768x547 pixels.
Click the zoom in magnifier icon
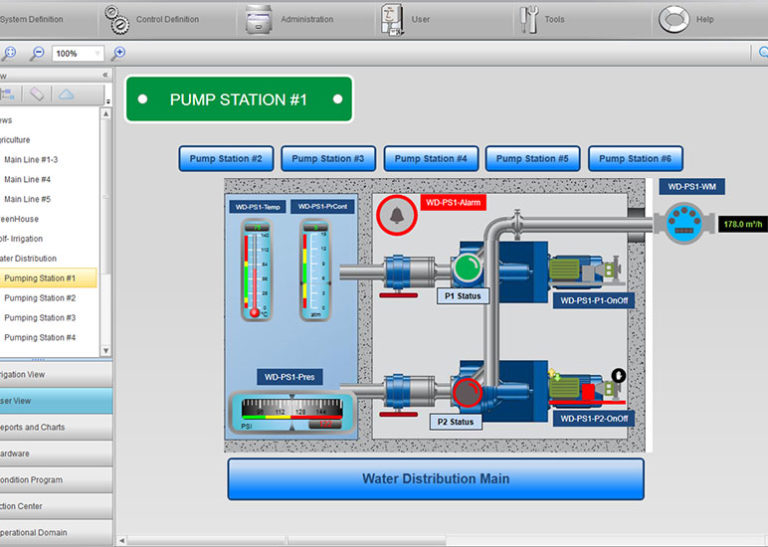point(118,53)
